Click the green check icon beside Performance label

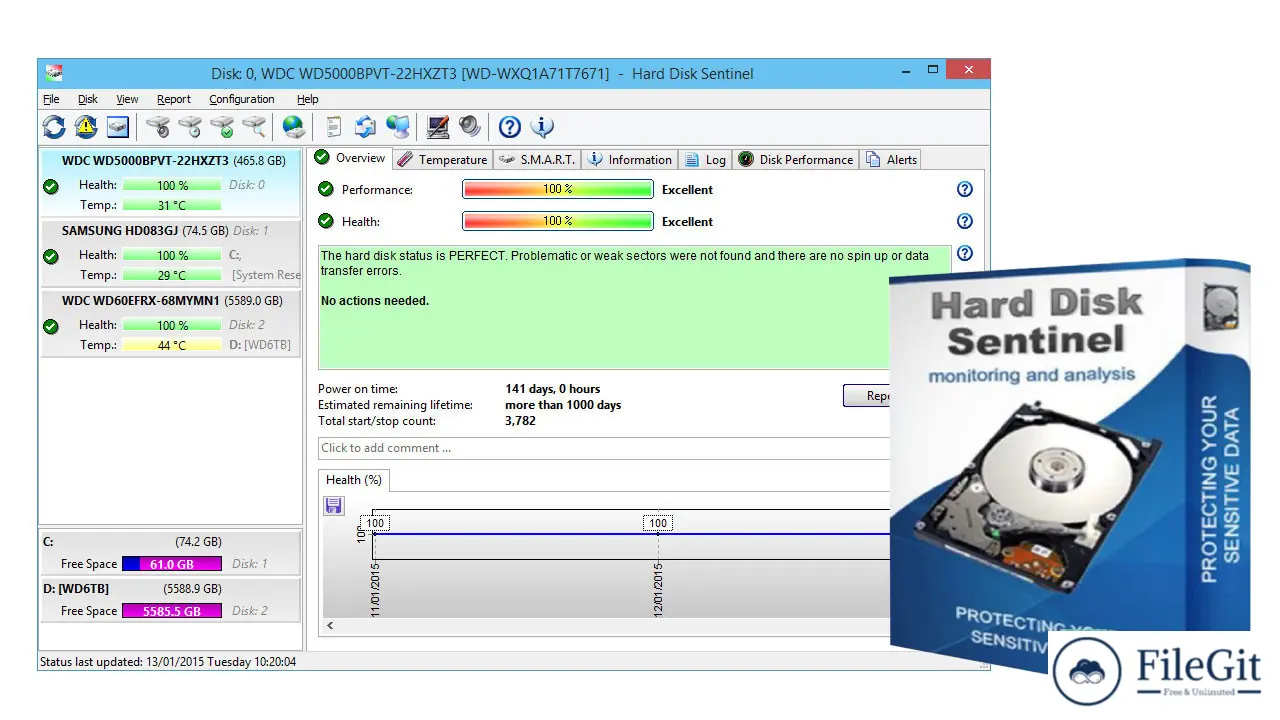click(325, 189)
